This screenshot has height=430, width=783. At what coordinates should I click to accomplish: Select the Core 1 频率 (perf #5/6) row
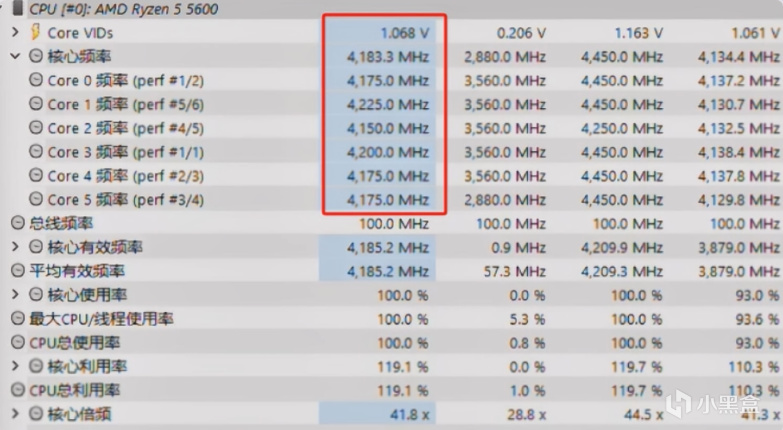139,104
